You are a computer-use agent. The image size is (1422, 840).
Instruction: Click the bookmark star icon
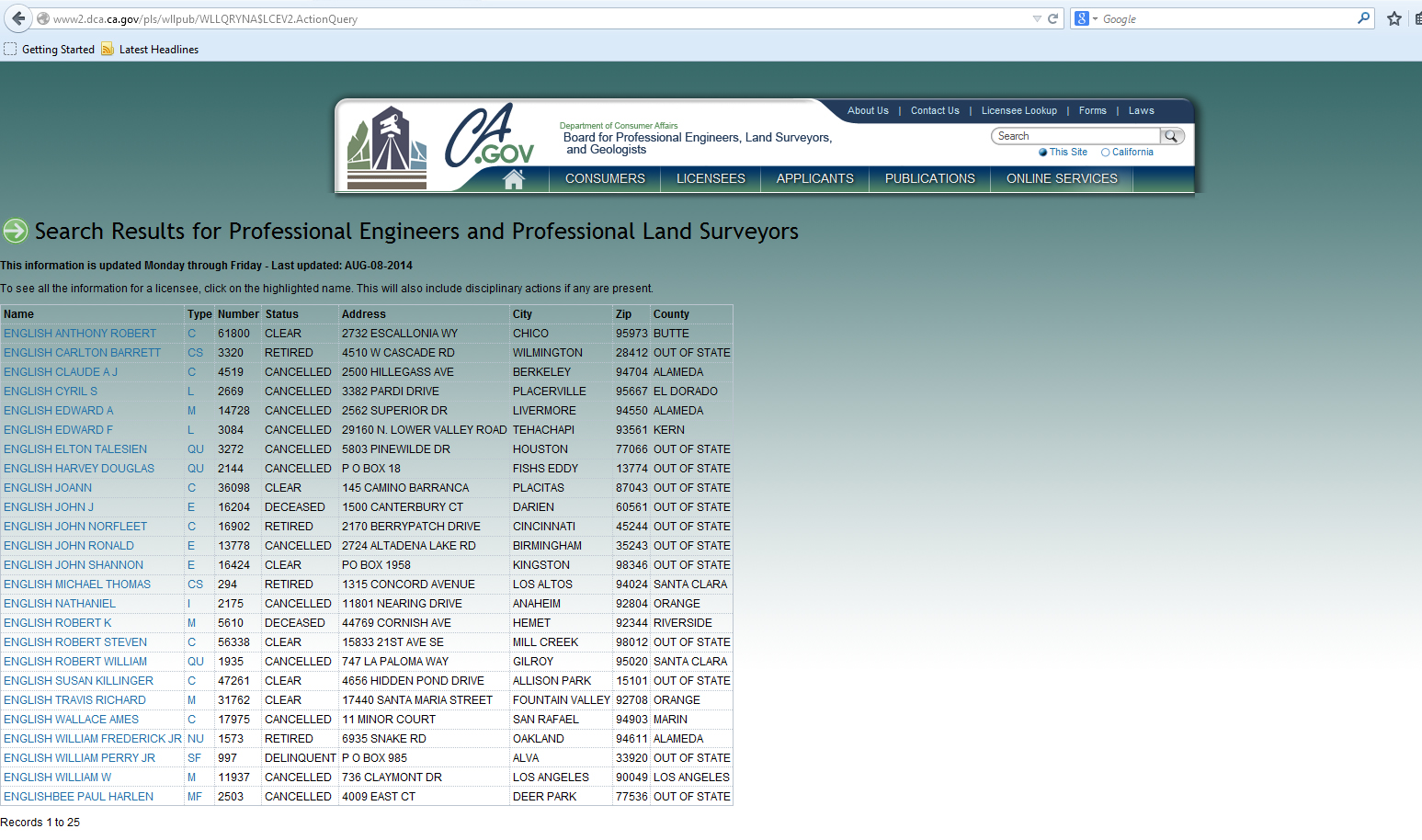click(1394, 18)
